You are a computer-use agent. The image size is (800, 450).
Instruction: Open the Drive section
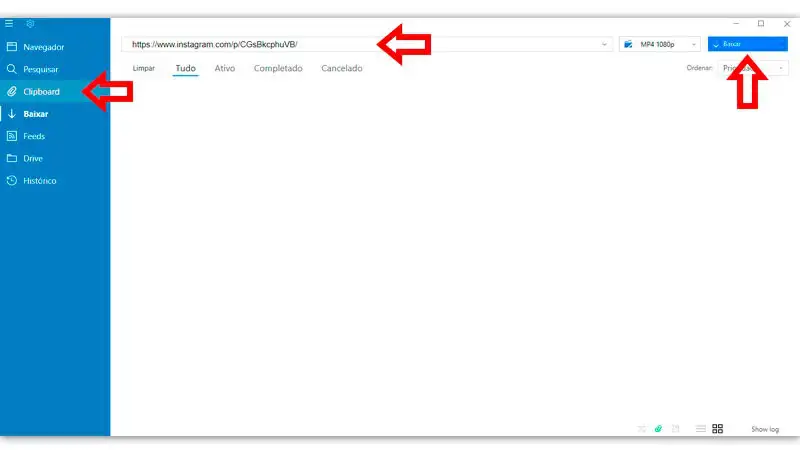(x=55, y=159)
